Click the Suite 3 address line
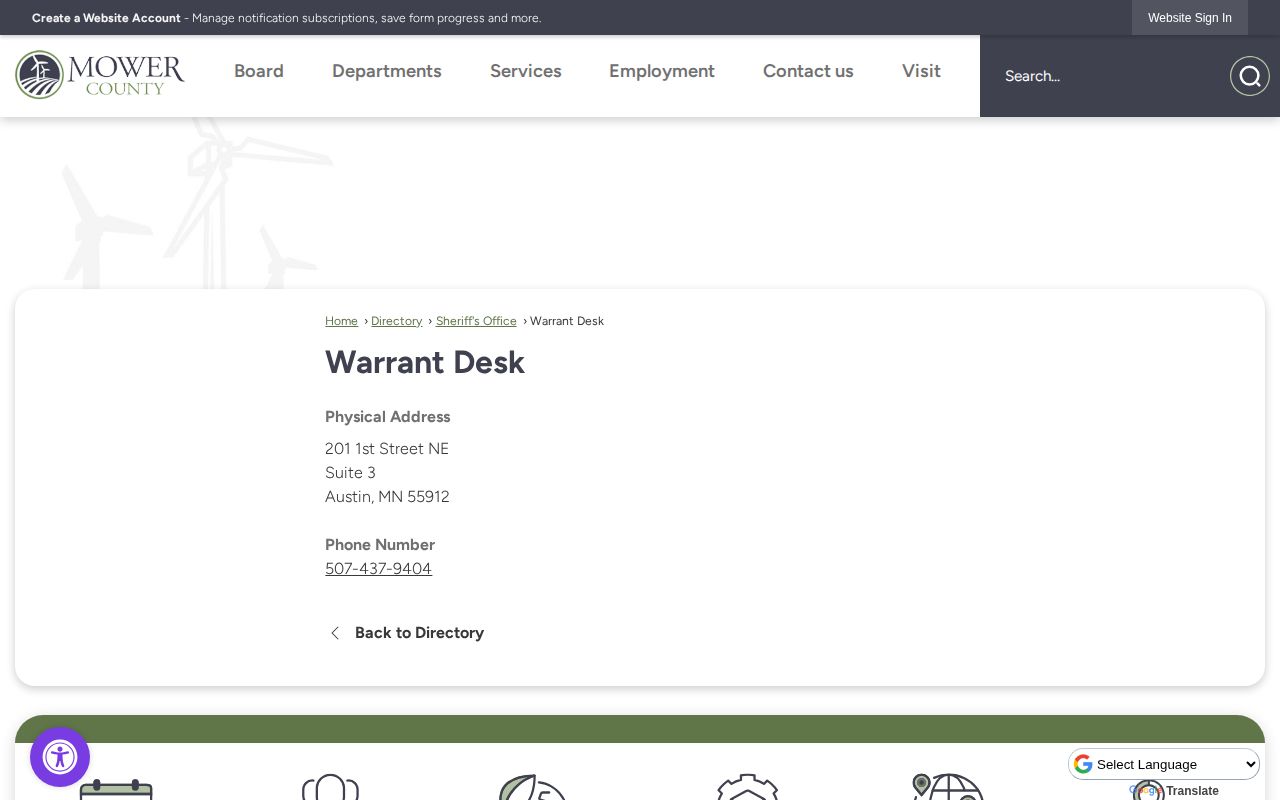This screenshot has width=1280, height=800. tap(350, 473)
